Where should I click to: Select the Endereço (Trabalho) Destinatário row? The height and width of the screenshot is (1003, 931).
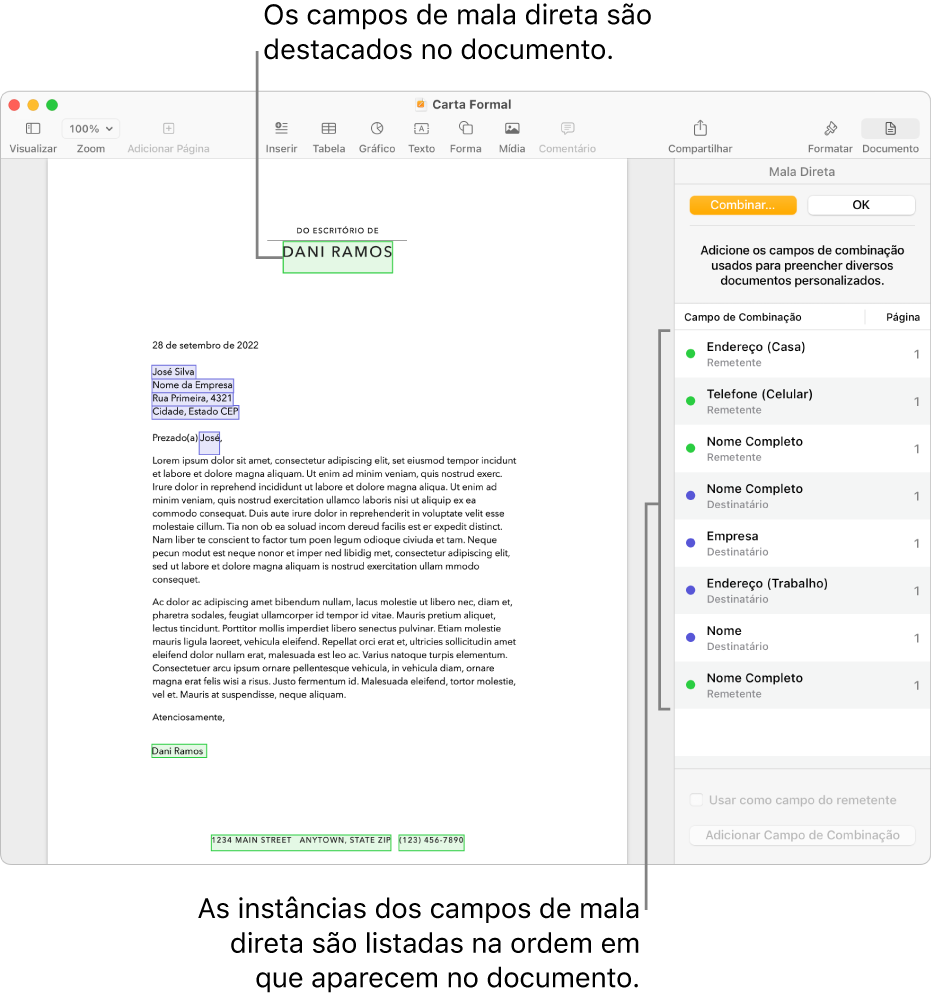802,590
